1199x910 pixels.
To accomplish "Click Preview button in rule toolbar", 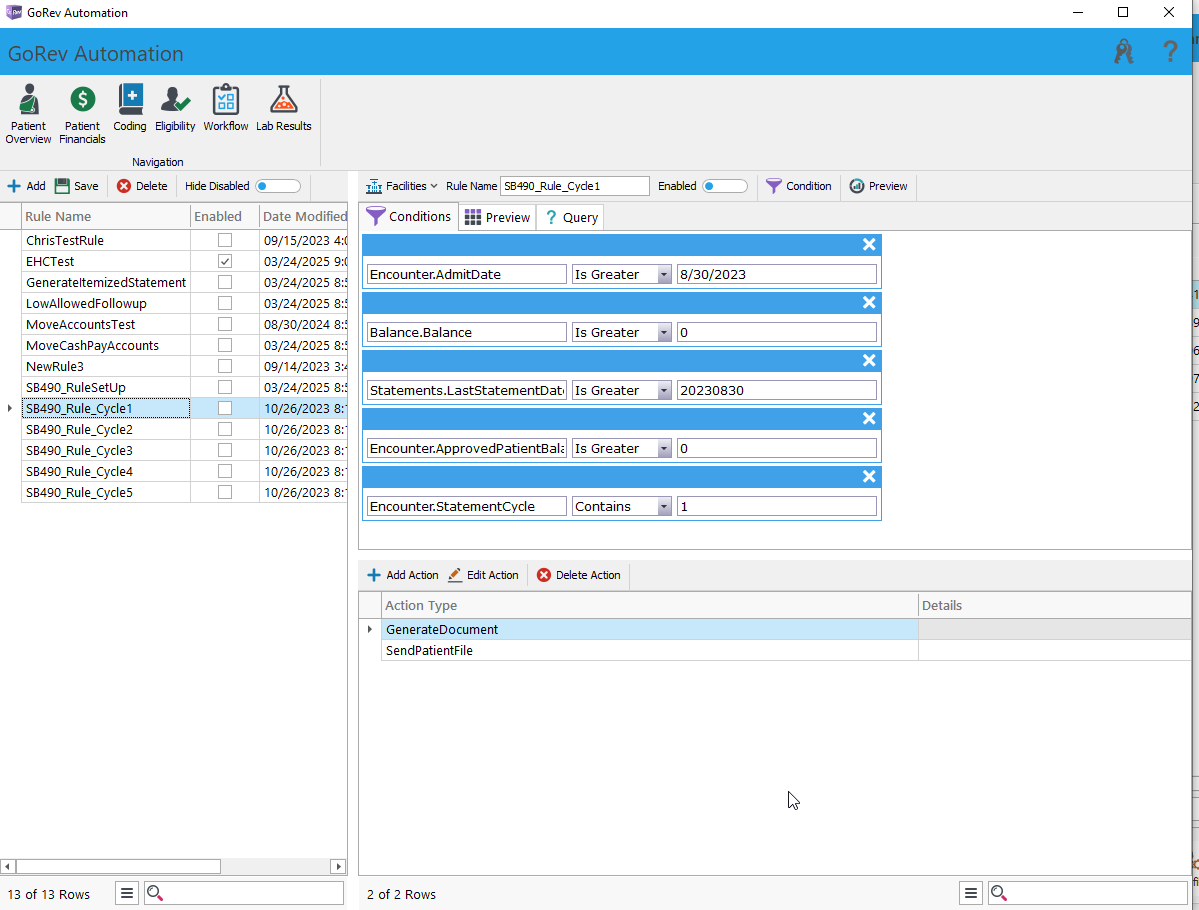I will (x=879, y=186).
